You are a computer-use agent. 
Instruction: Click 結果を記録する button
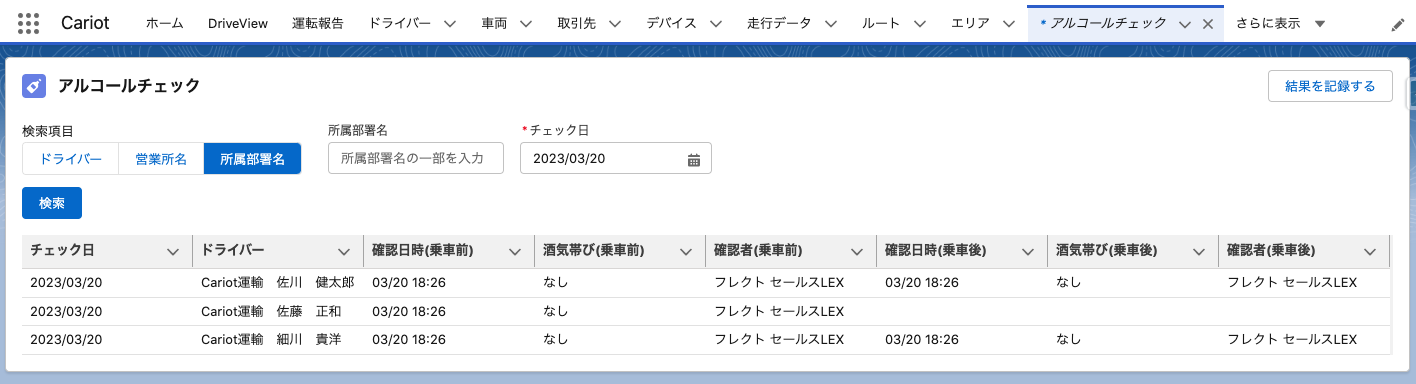pos(1330,87)
